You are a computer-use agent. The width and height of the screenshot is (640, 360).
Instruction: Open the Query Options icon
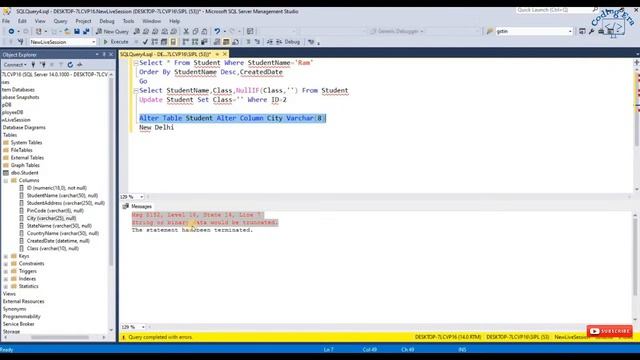pyautogui.click(x=164, y=42)
